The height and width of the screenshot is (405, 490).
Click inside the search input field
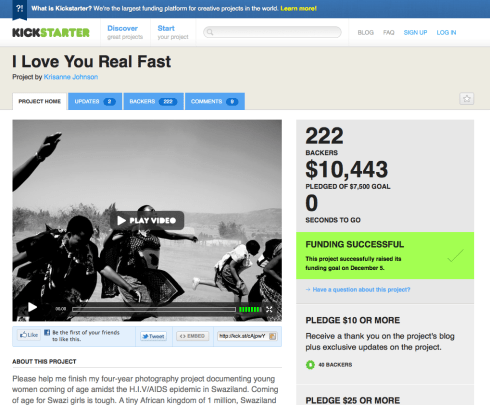coord(272,32)
